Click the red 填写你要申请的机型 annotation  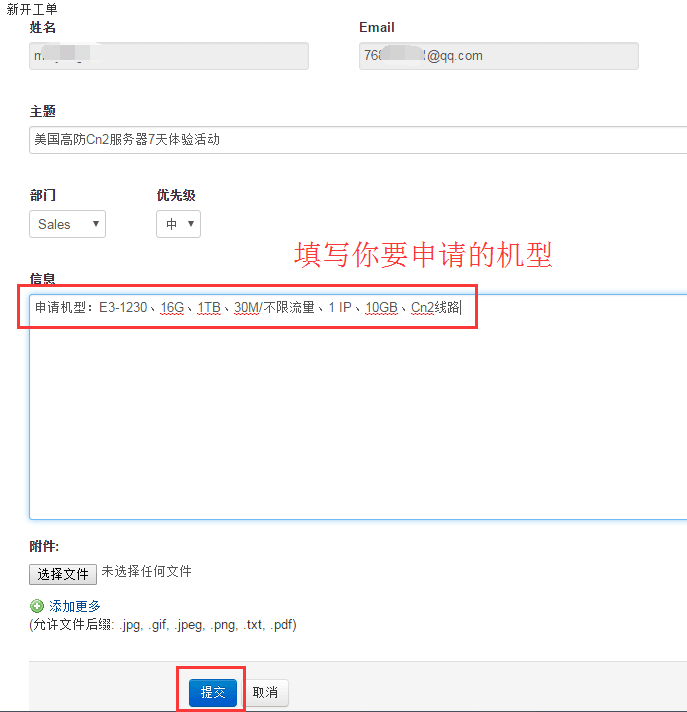423,255
